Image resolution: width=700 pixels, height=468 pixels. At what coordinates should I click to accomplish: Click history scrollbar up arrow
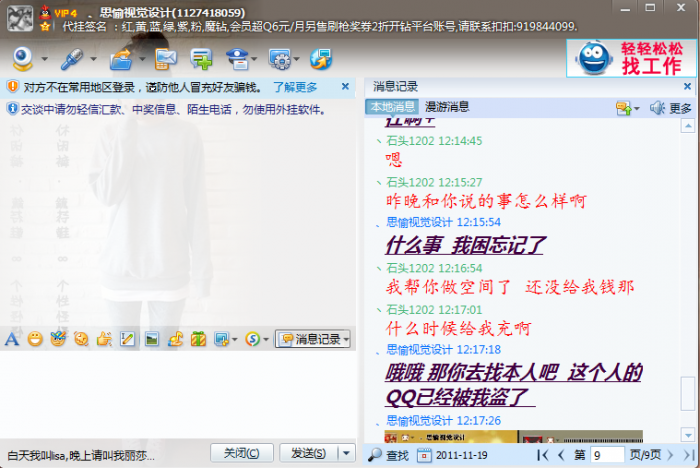(688, 126)
